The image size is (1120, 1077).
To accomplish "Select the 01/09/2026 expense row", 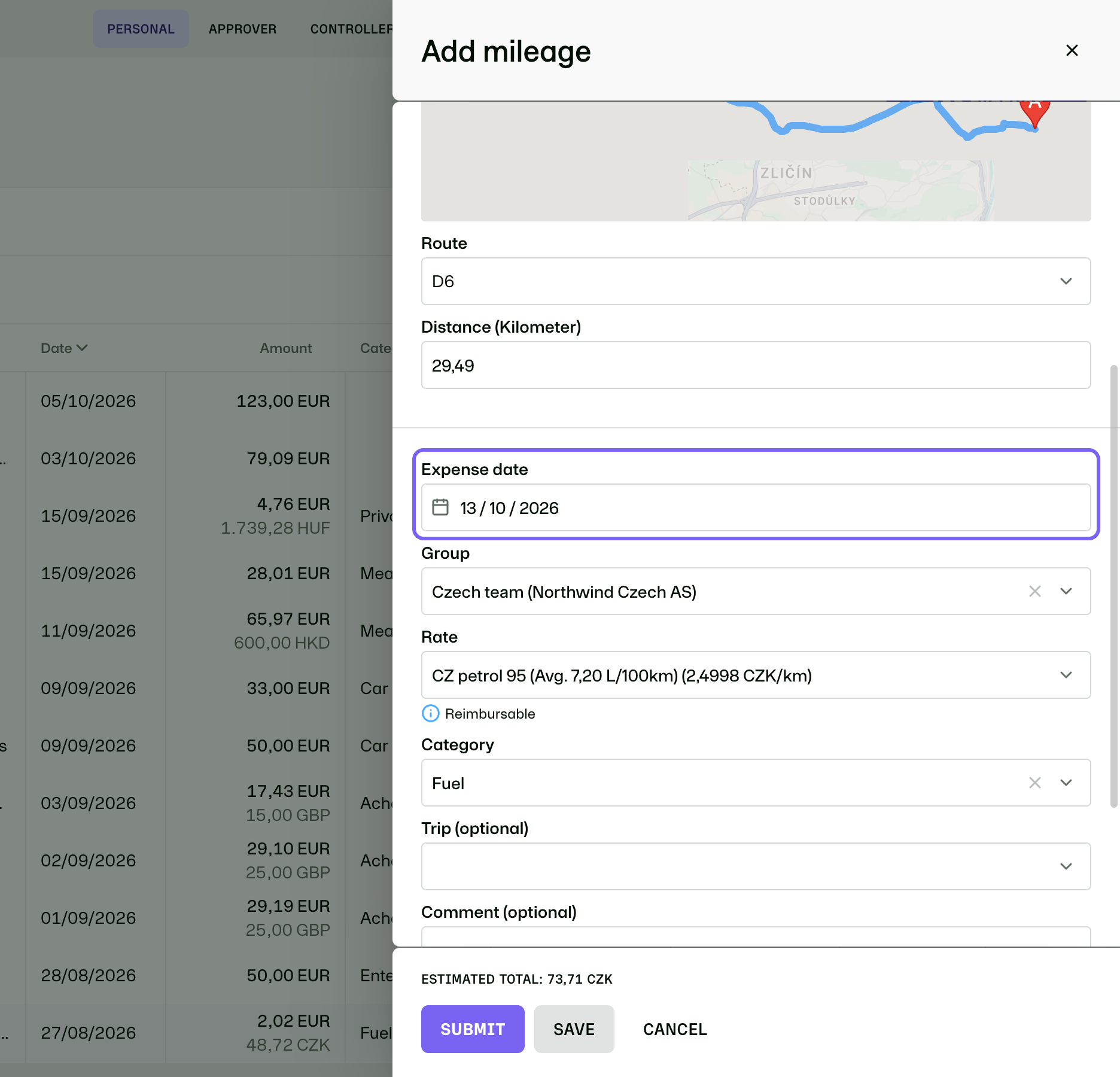I will coord(196,918).
